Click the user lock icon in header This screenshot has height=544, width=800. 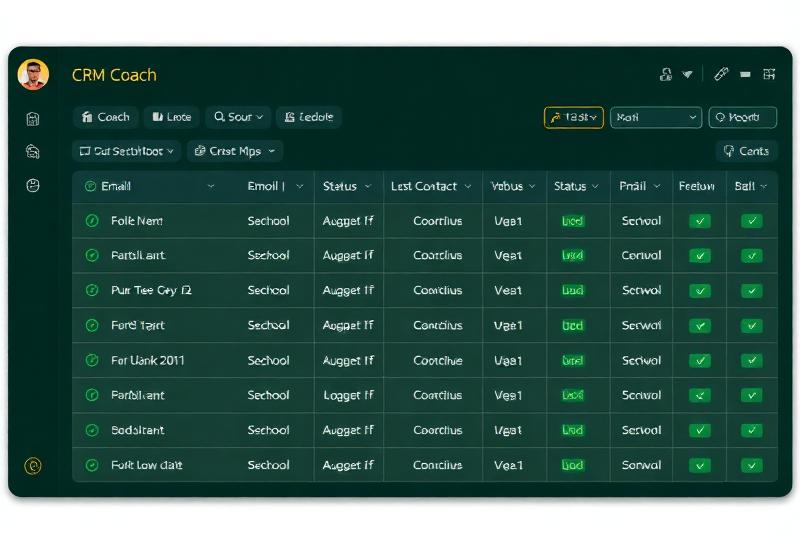click(x=665, y=75)
